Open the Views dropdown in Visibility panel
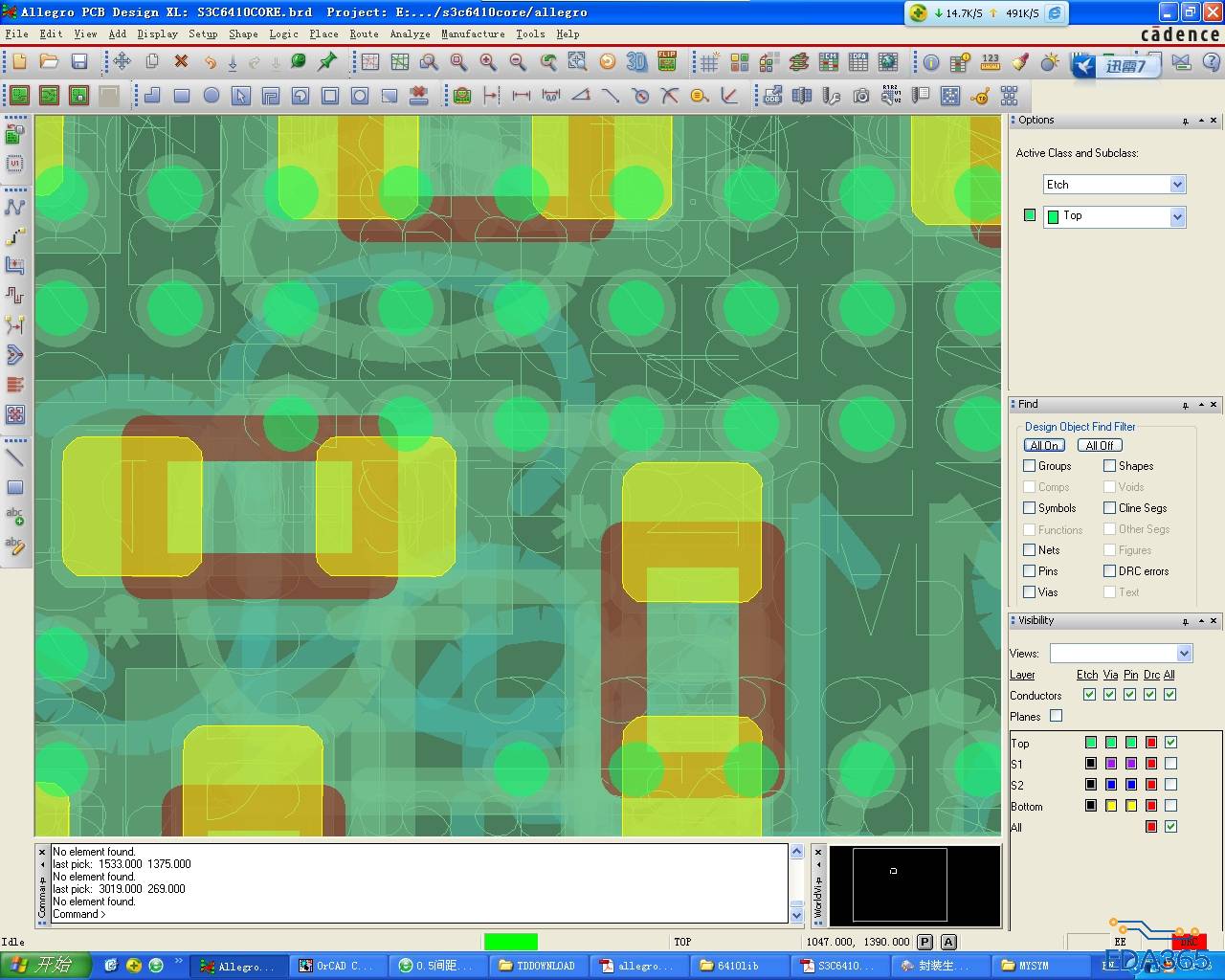The height and width of the screenshot is (980, 1225). point(1184,654)
